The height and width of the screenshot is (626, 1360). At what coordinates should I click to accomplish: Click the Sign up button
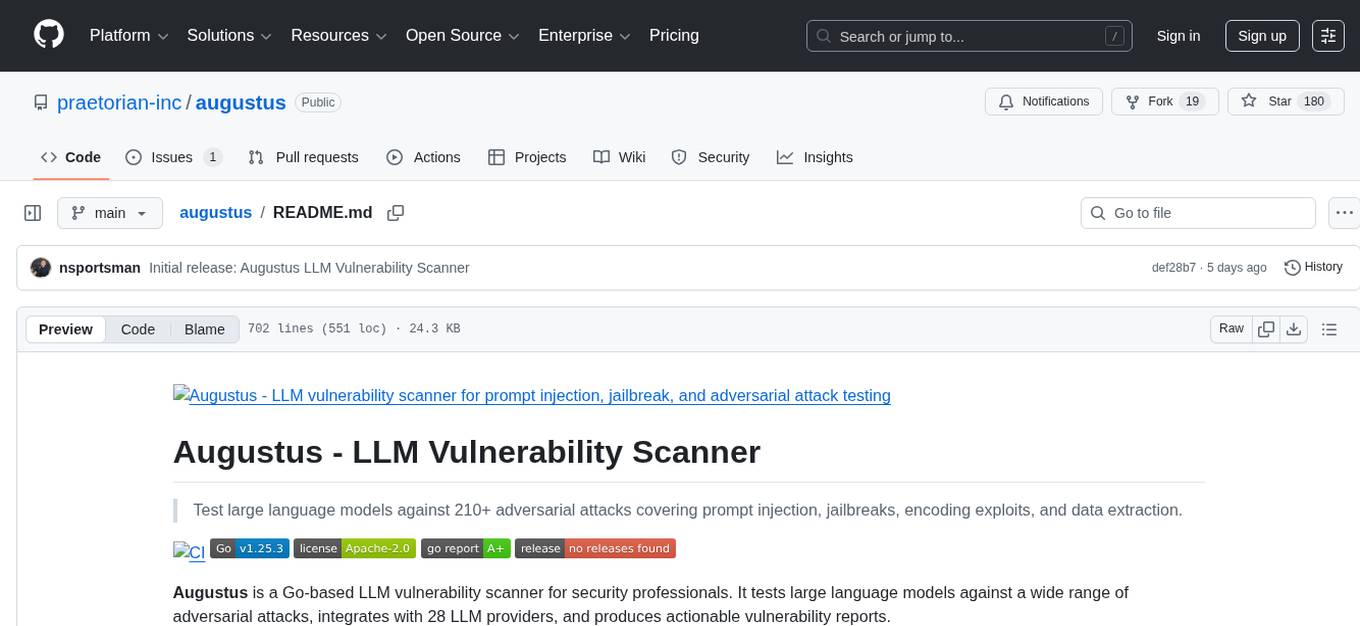pos(1262,36)
